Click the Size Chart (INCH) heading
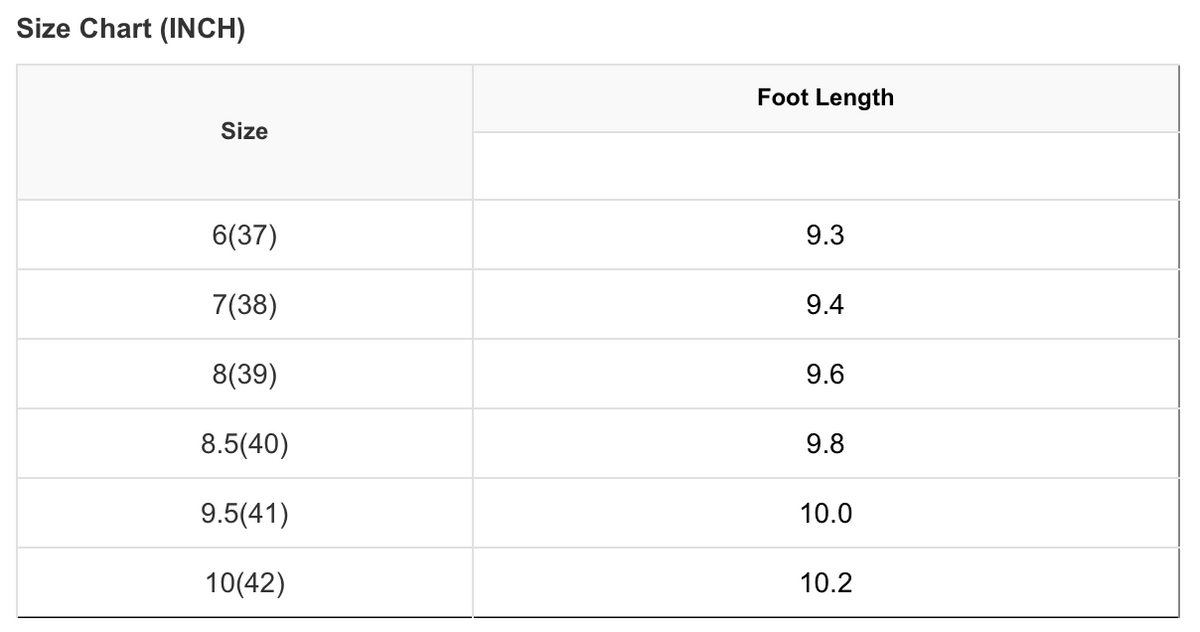Image resolution: width=1200 pixels, height=632 pixels. click(131, 29)
